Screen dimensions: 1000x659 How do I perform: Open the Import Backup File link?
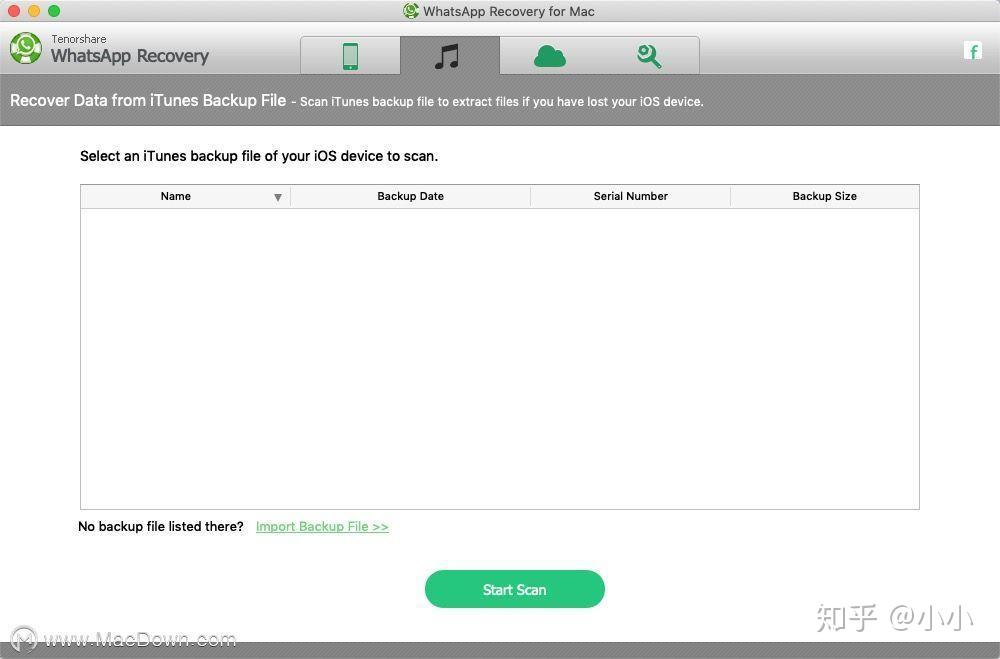tap(322, 526)
